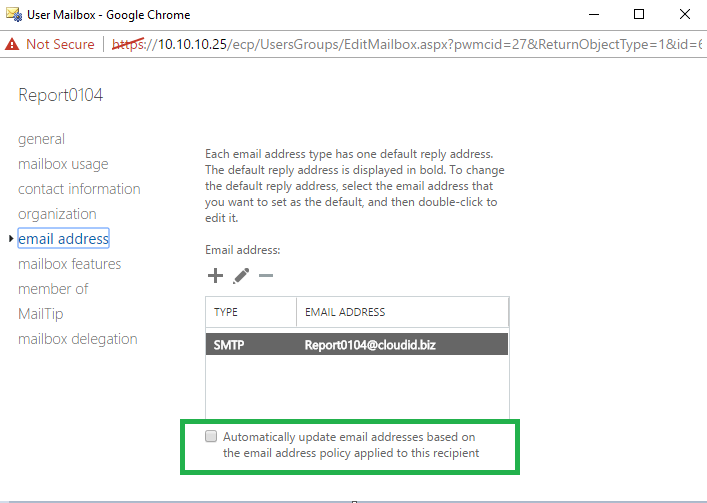Image resolution: width=707 pixels, height=503 pixels.
Task: Click the arrow beside email address
Action: click(11, 238)
